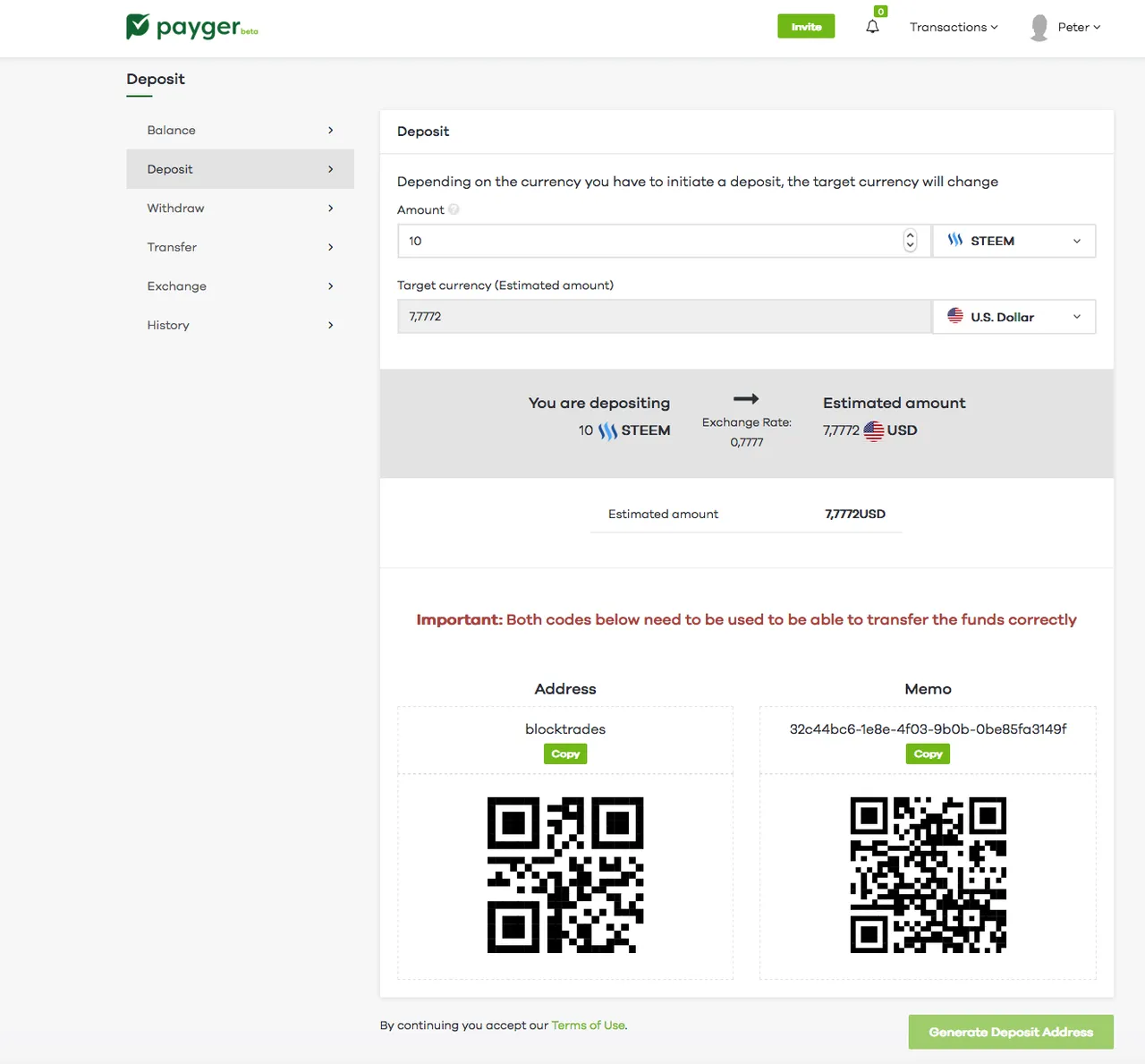Click the Amount input field
The height and width of the screenshot is (1064, 1145).
click(664, 241)
